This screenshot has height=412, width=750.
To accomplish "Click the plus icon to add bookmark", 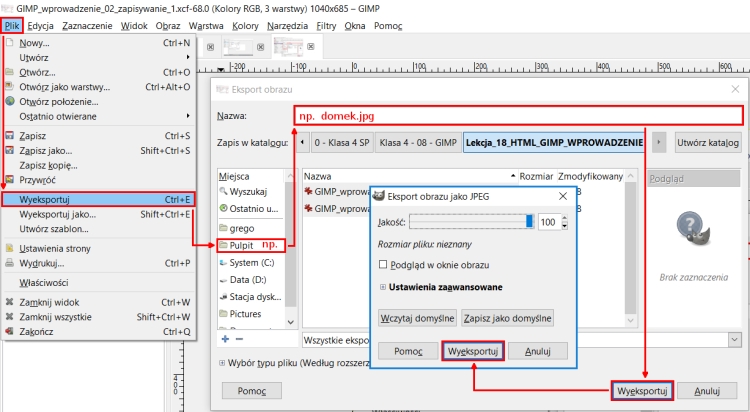I will pyautogui.click(x=225, y=339).
